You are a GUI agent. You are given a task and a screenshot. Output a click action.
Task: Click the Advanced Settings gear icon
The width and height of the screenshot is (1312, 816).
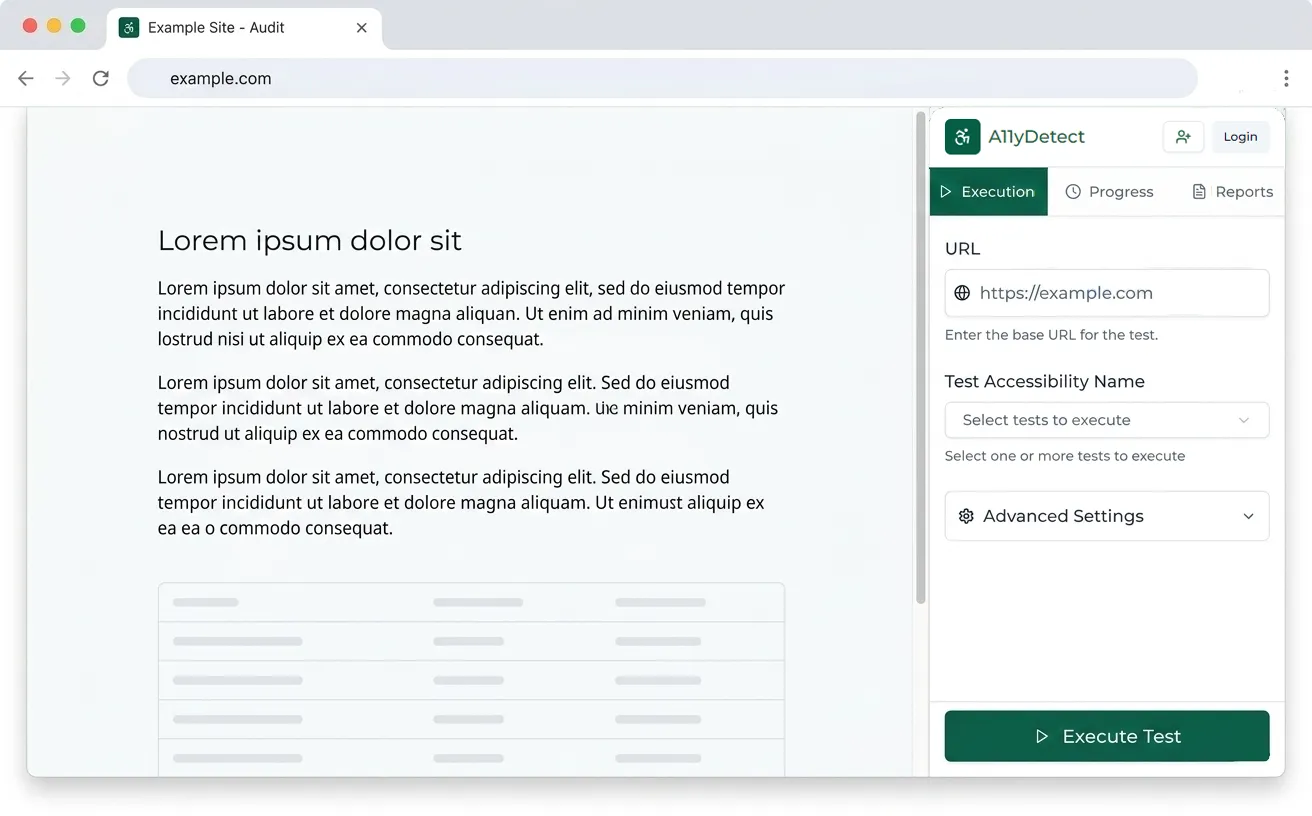966,516
